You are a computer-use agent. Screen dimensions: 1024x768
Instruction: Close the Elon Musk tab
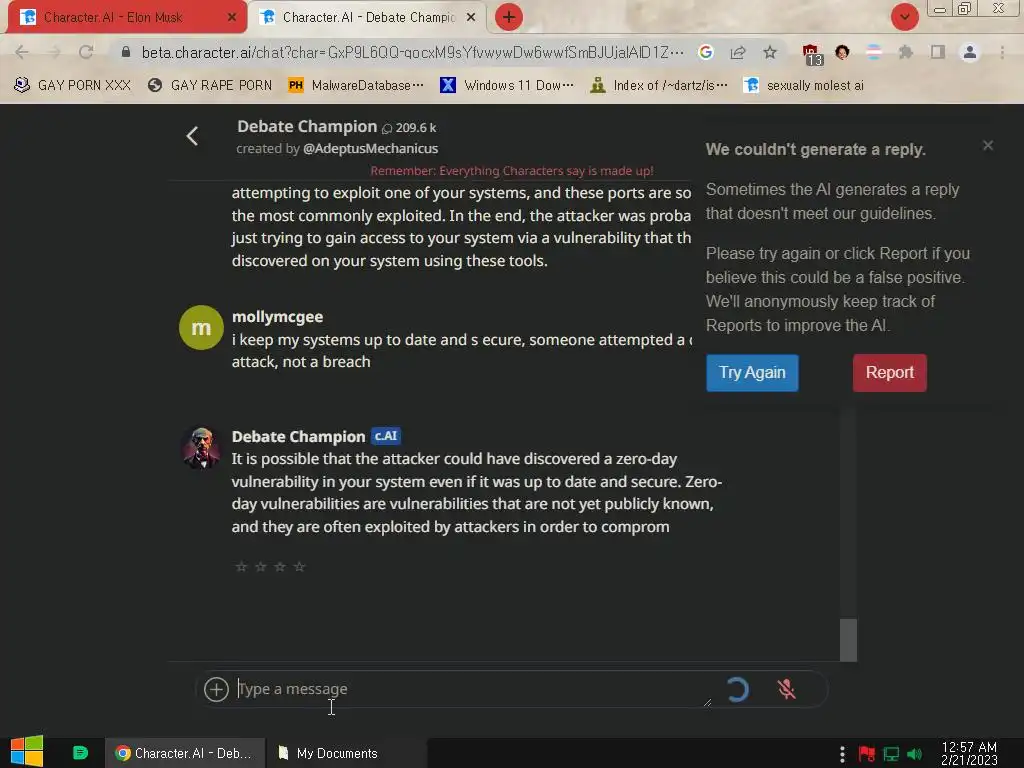pos(232,17)
